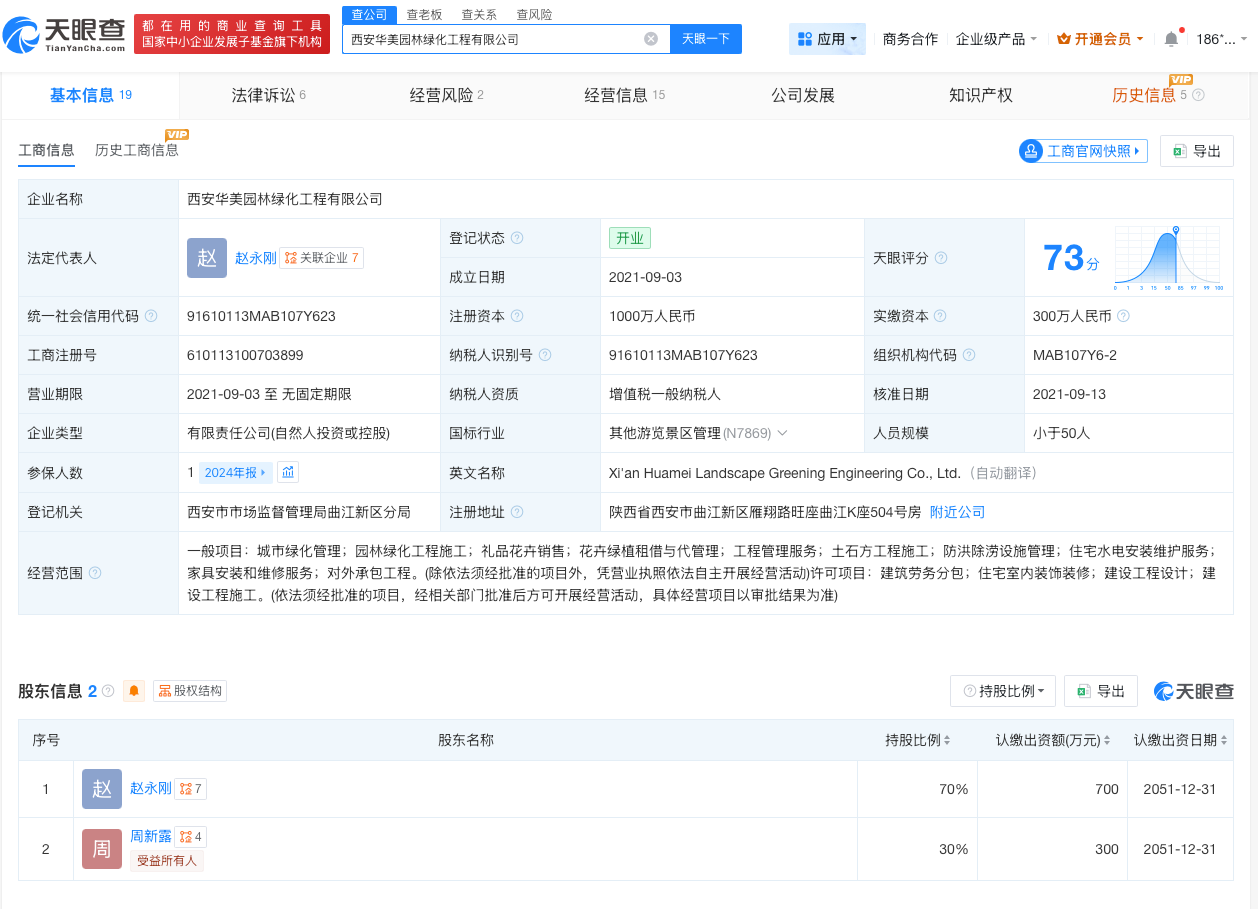Switch to 经营风险 tab
This screenshot has height=909, width=1258.
(447, 95)
